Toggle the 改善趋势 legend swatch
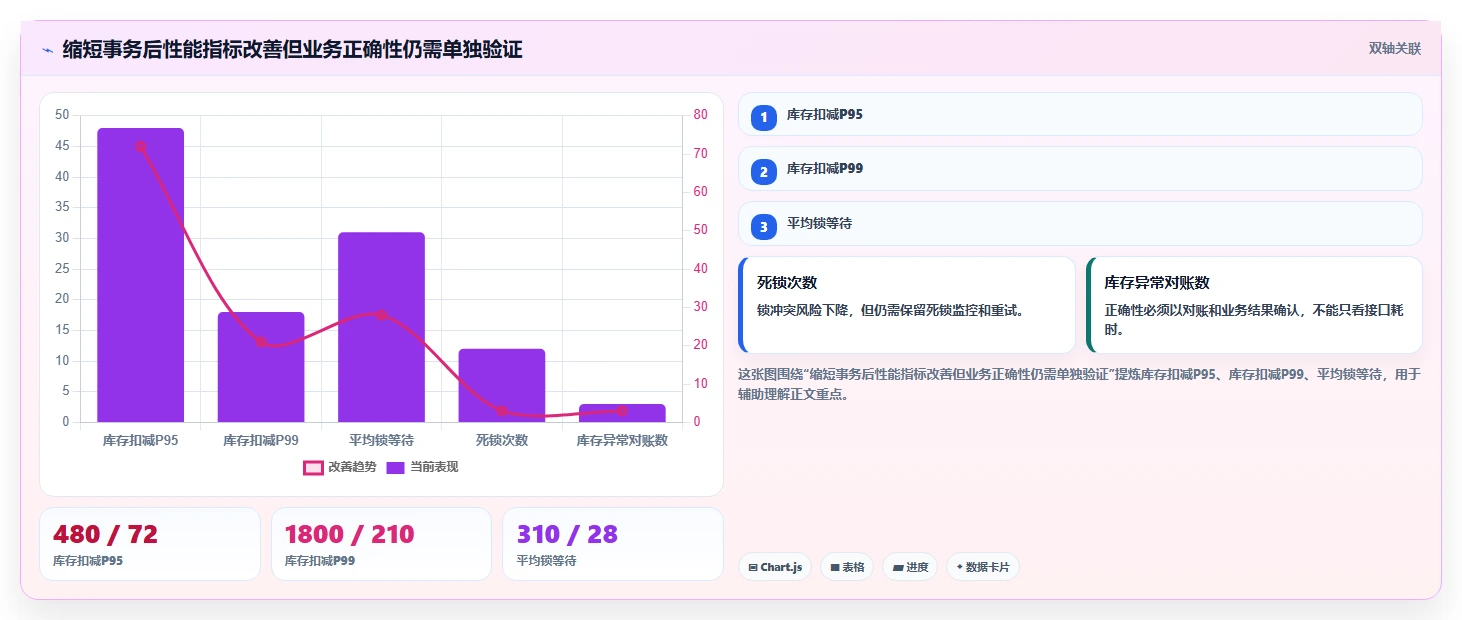The width and height of the screenshot is (1462, 620). click(x=313, y=467)
